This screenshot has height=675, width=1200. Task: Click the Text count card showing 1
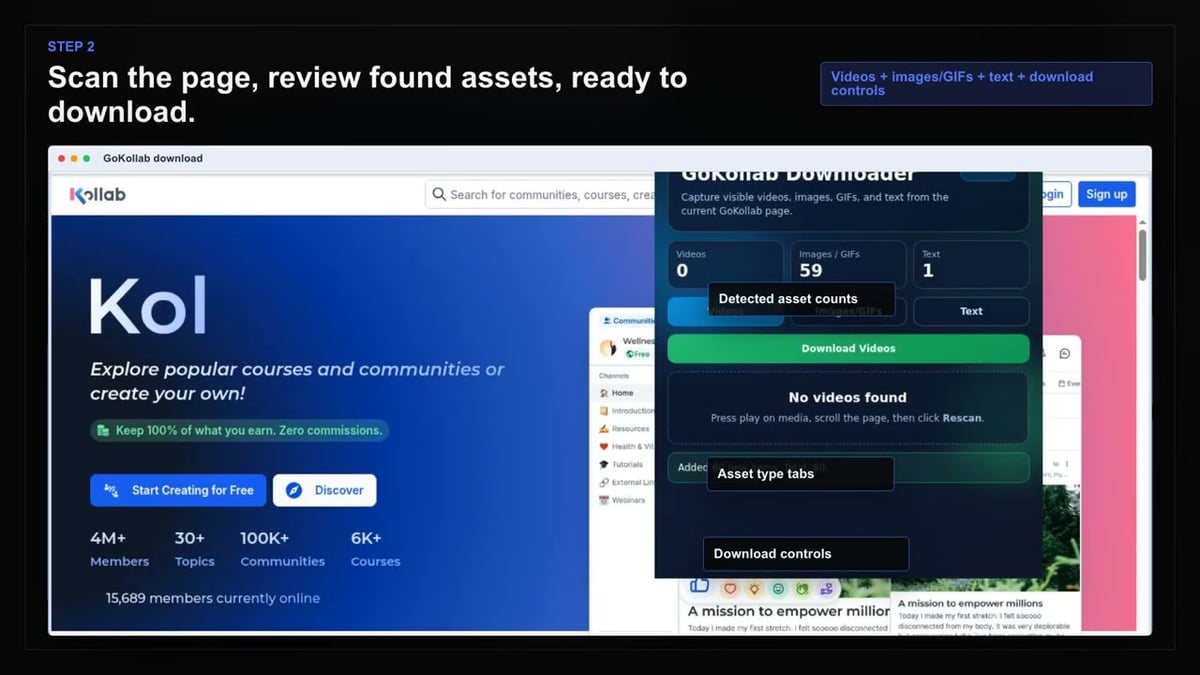(x=971, y=264)
